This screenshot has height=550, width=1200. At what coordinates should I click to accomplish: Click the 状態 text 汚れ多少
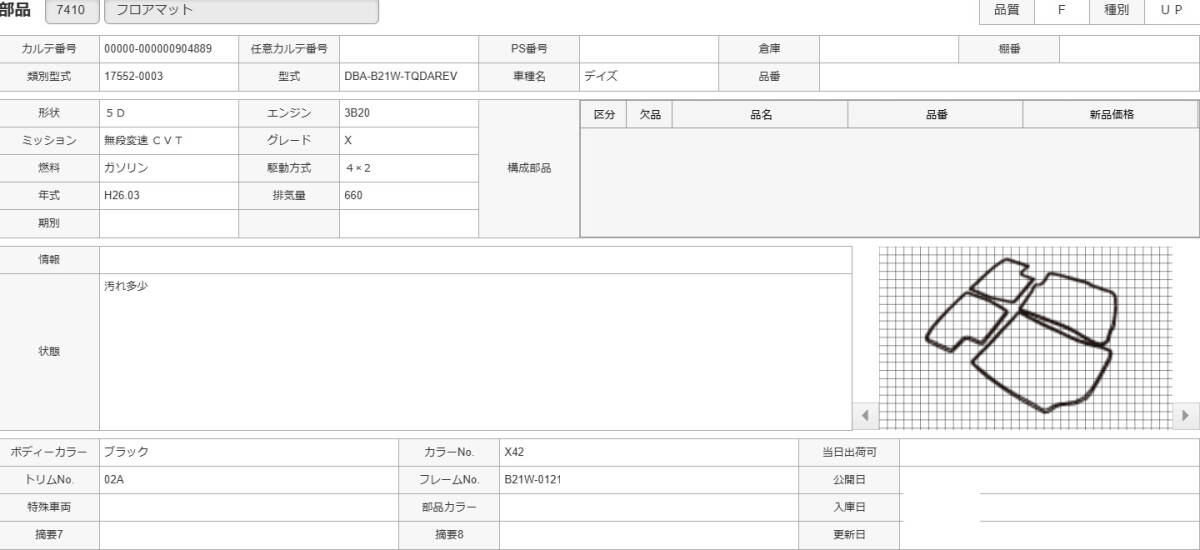tap(126, 286)
